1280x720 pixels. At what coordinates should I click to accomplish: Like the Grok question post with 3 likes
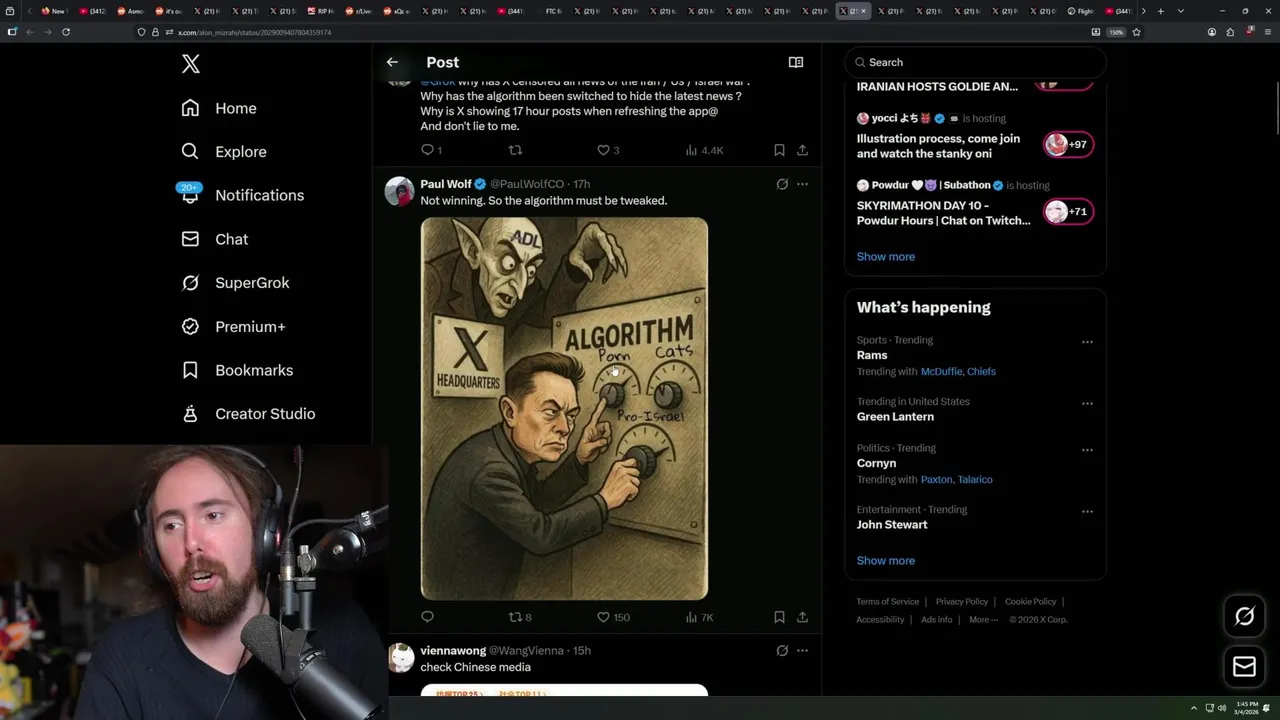click(x=608, y=150)
